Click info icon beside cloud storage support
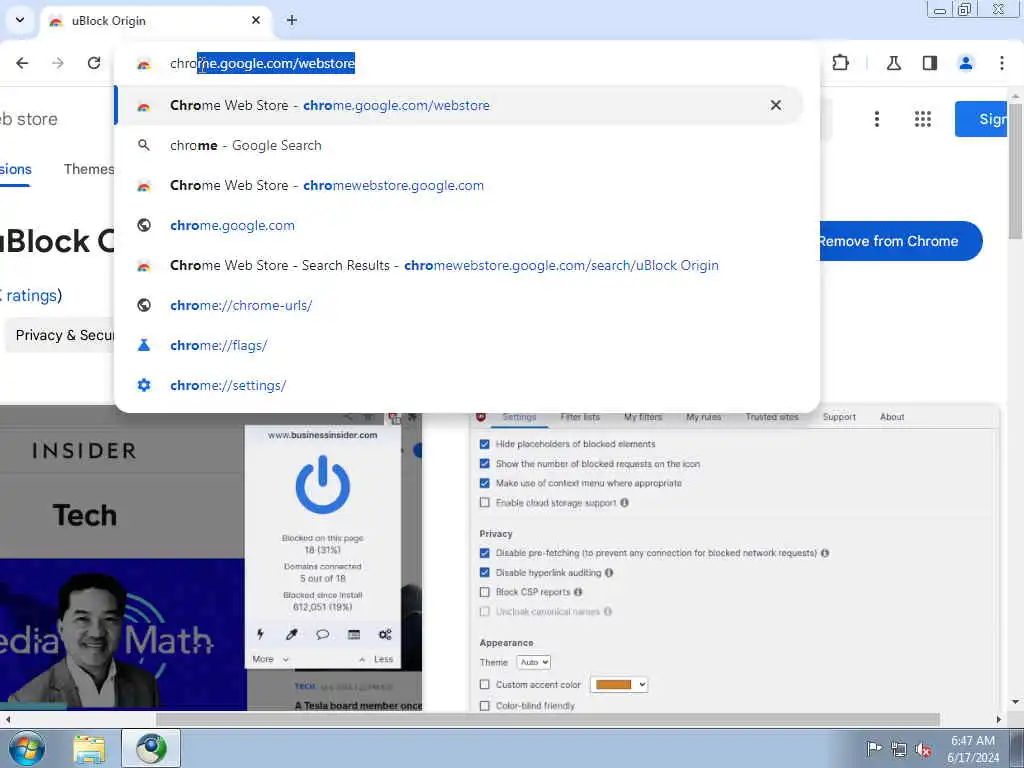This screenshot has width=1024, height=768. 624,503
